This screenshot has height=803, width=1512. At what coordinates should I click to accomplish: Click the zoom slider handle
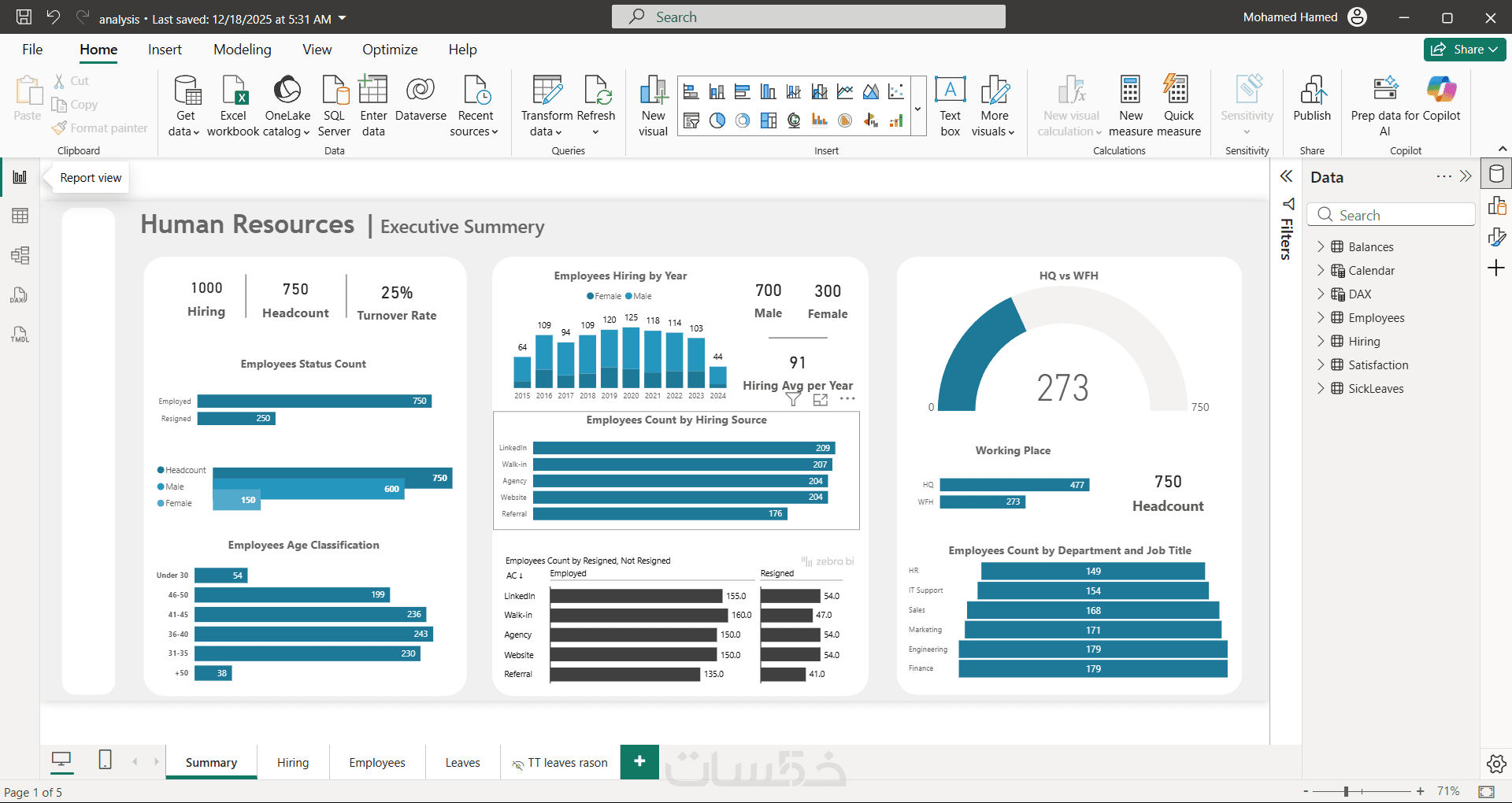click(x=1347, y=791)
